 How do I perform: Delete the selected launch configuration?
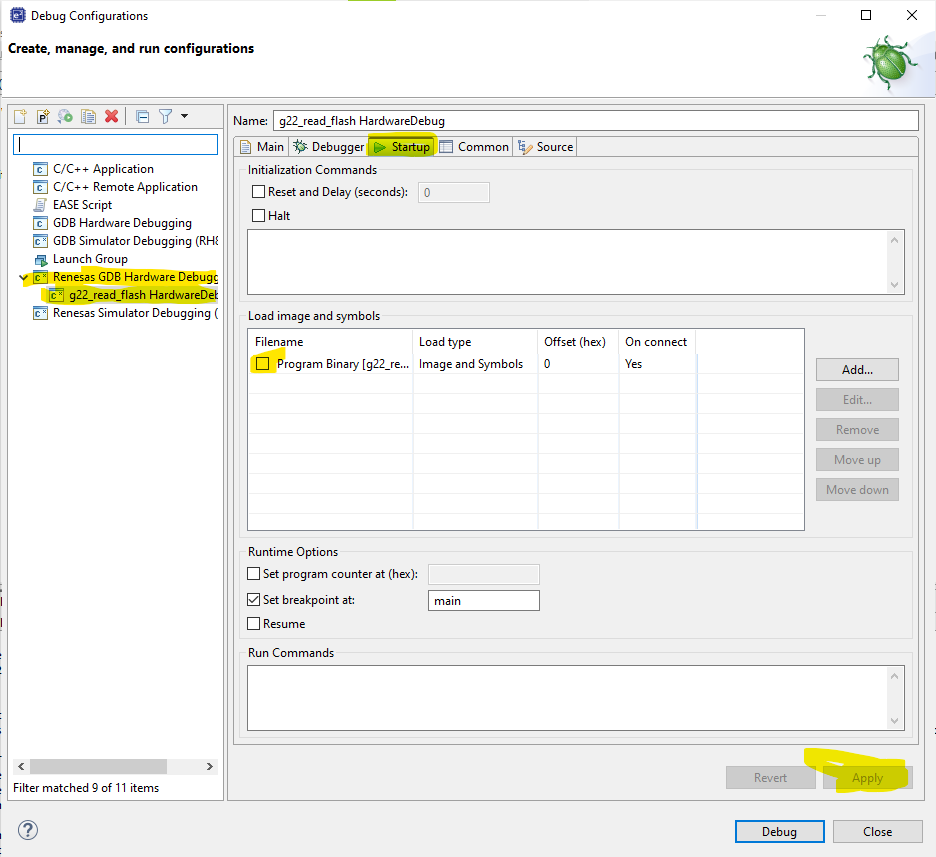click(x=111, y=116)
